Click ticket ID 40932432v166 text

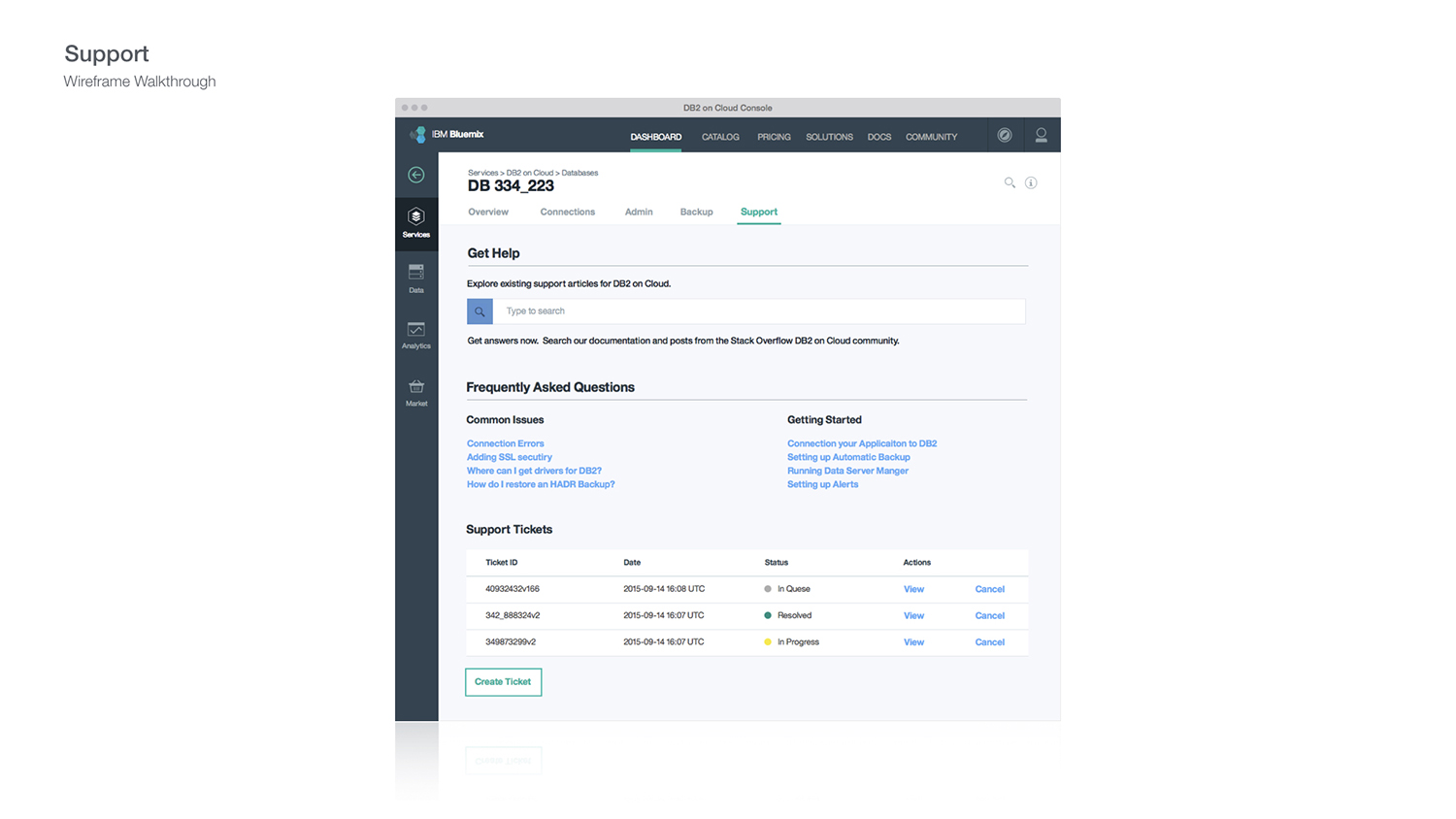(x=513, y=589)
